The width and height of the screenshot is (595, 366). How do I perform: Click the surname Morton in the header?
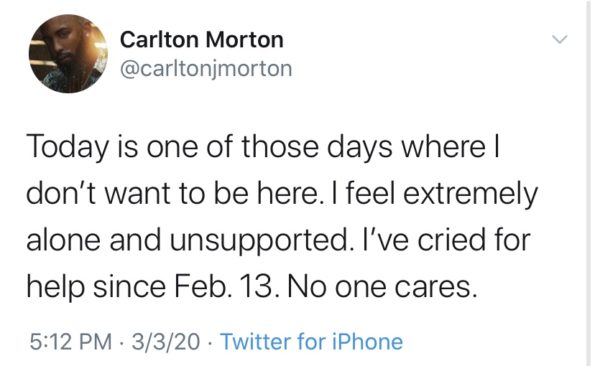pyautogui.click(x=245, y=40)
